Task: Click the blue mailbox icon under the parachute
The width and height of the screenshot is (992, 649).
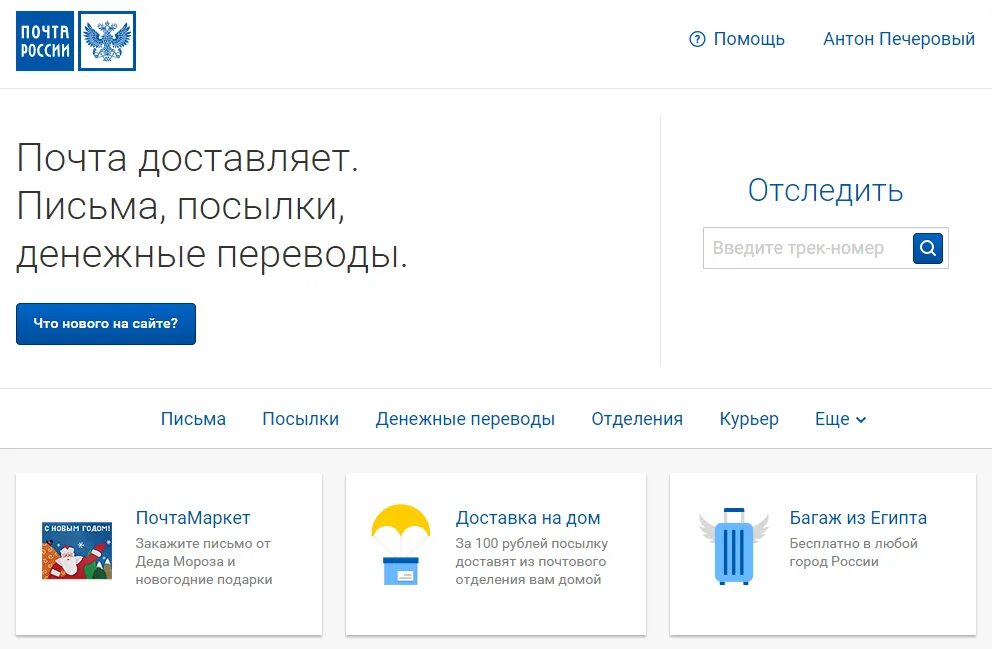Action: pyautogui.click(x=400, y=573)
